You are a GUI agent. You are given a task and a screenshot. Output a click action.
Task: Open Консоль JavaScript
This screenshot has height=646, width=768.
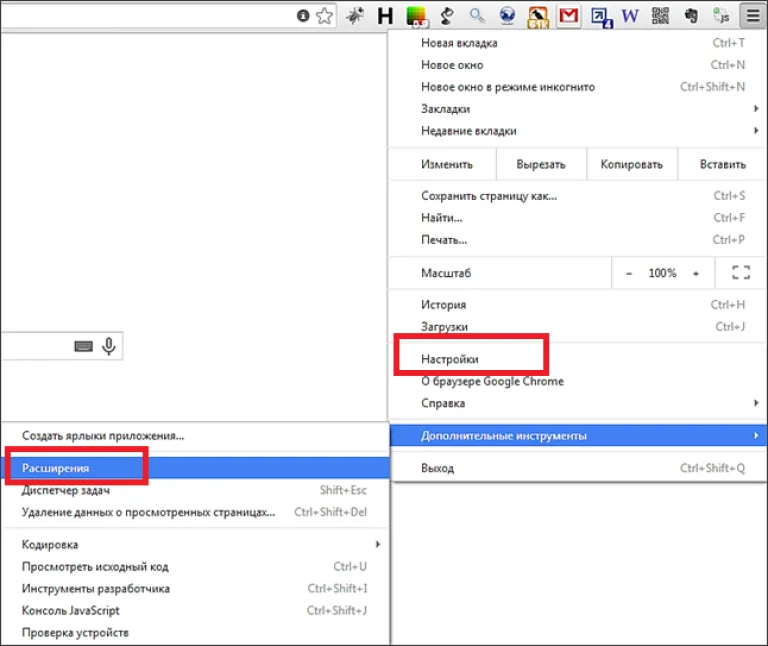click(195, 611)
